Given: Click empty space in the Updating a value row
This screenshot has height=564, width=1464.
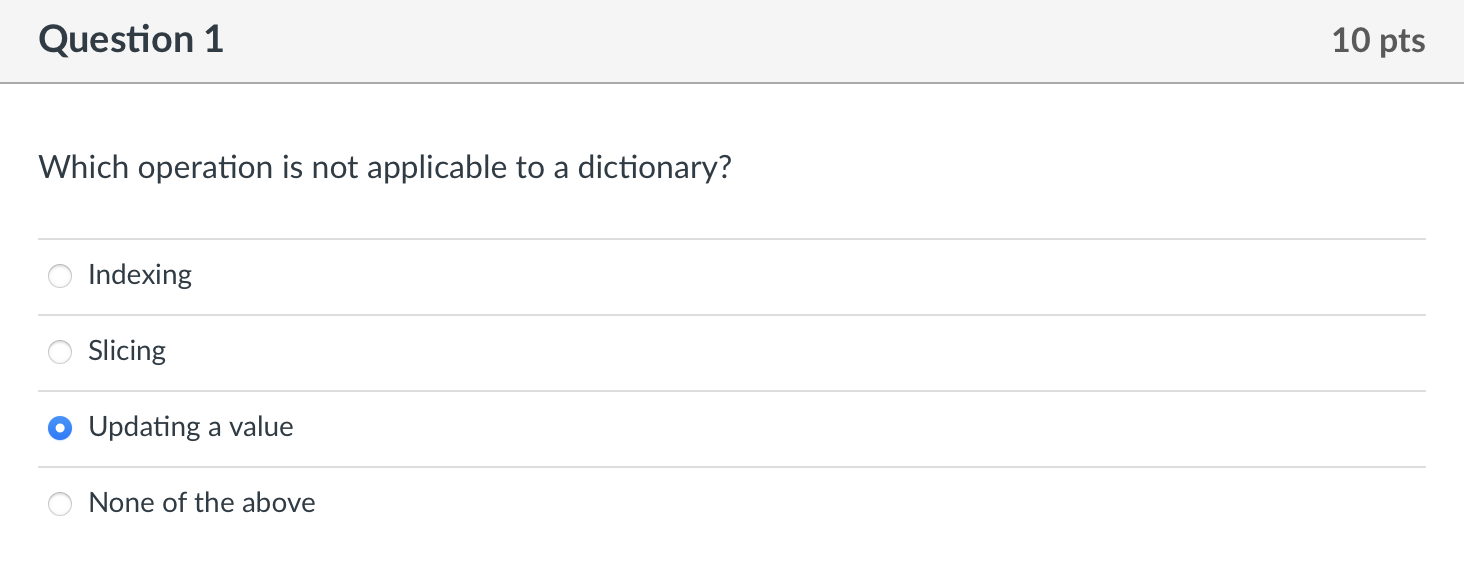Looking at the screenshot, I should click(x=800, y=428).
